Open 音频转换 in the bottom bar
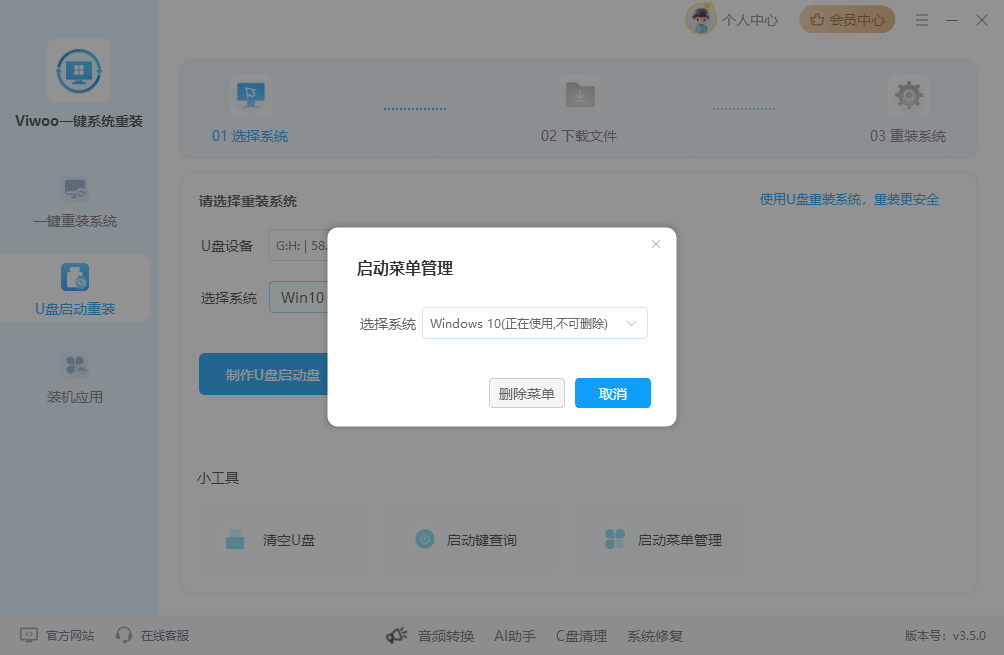The height and width of the screenshot is (655, 1004). [x=446, y=636]
